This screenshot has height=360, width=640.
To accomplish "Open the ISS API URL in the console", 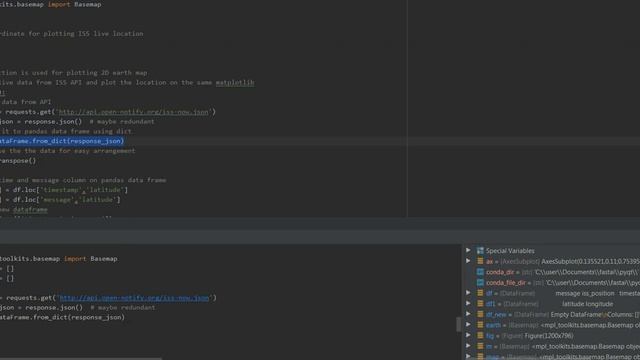I will tap(134, 298).
